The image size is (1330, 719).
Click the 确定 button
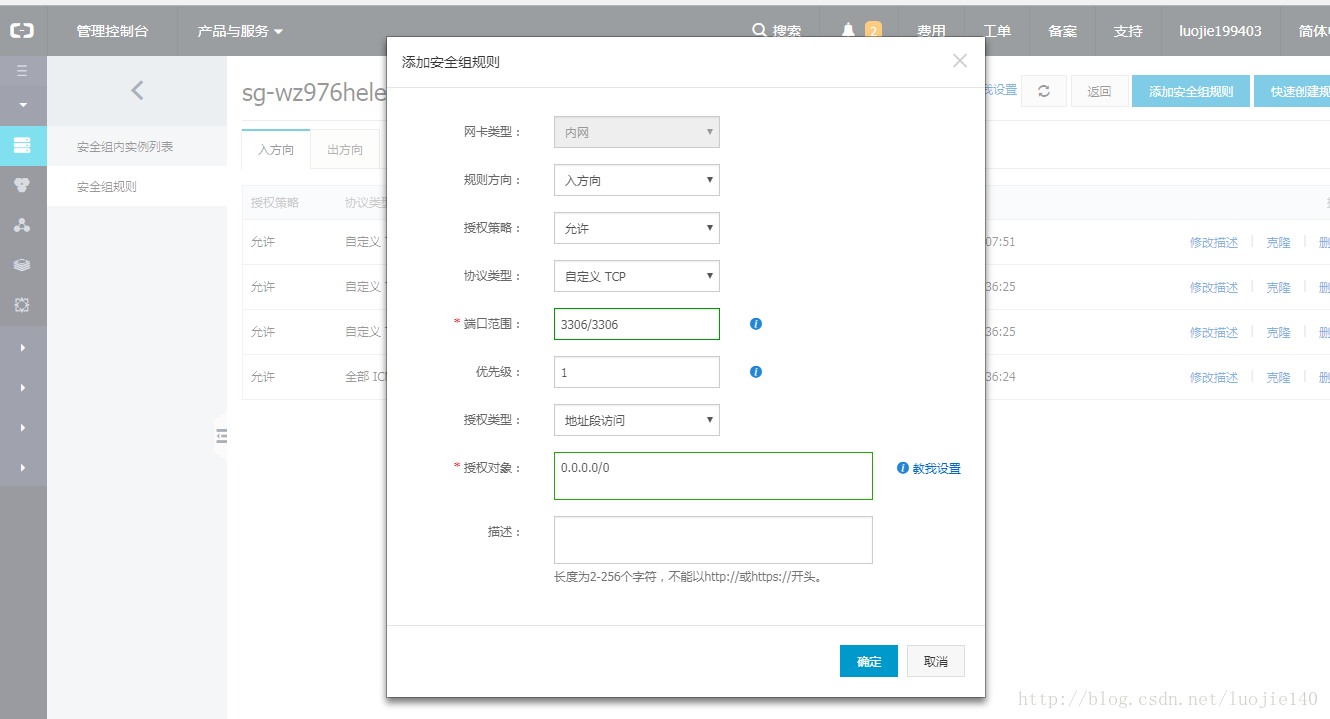coord(869,661)
